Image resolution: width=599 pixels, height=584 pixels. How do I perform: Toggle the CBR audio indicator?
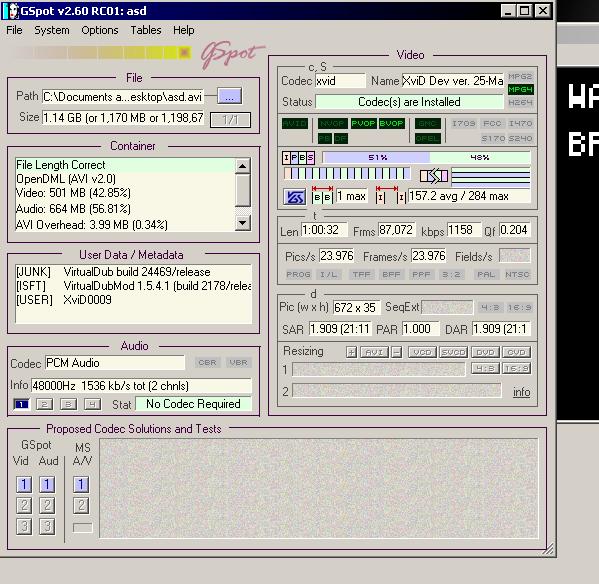[x=207, y=362]
